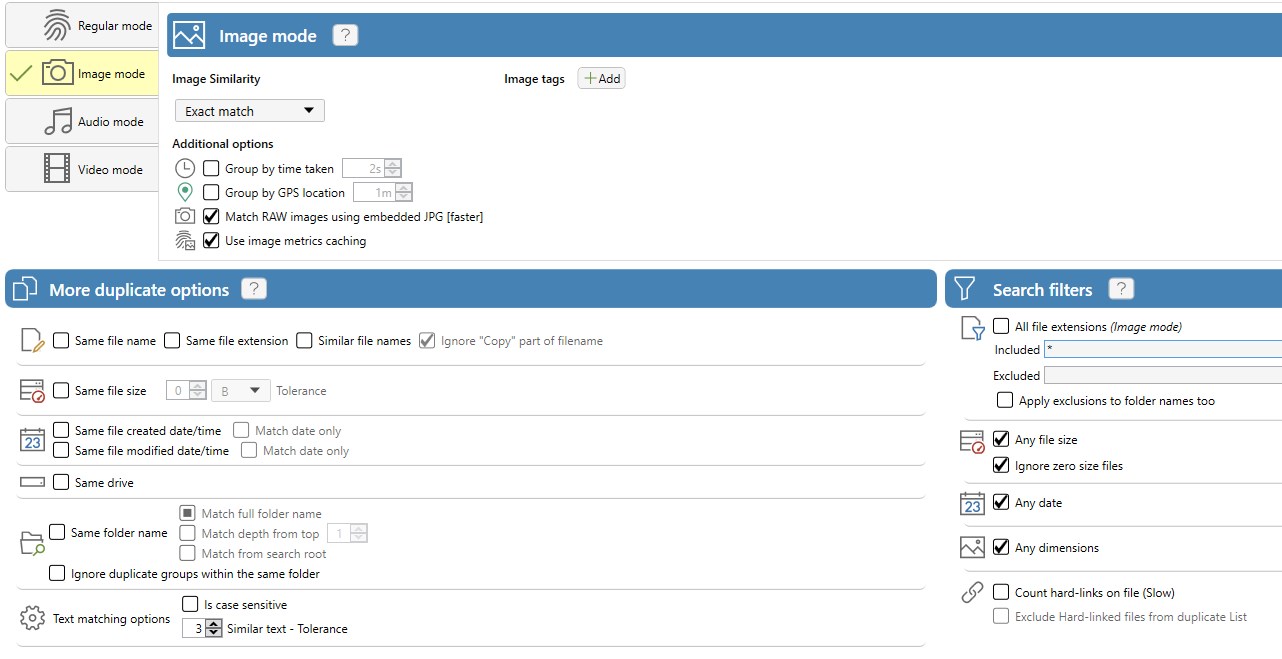Toggle Same file name checkbox

(x=61, y=341)
